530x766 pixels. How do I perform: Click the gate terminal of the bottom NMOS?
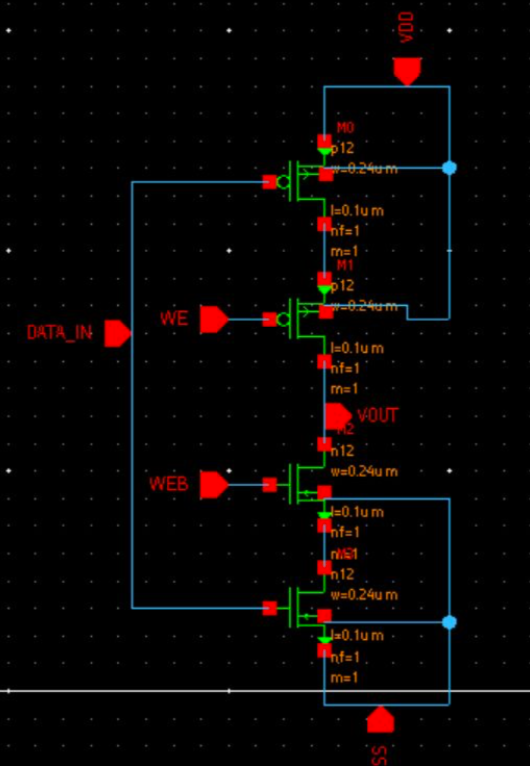[270, 608]
